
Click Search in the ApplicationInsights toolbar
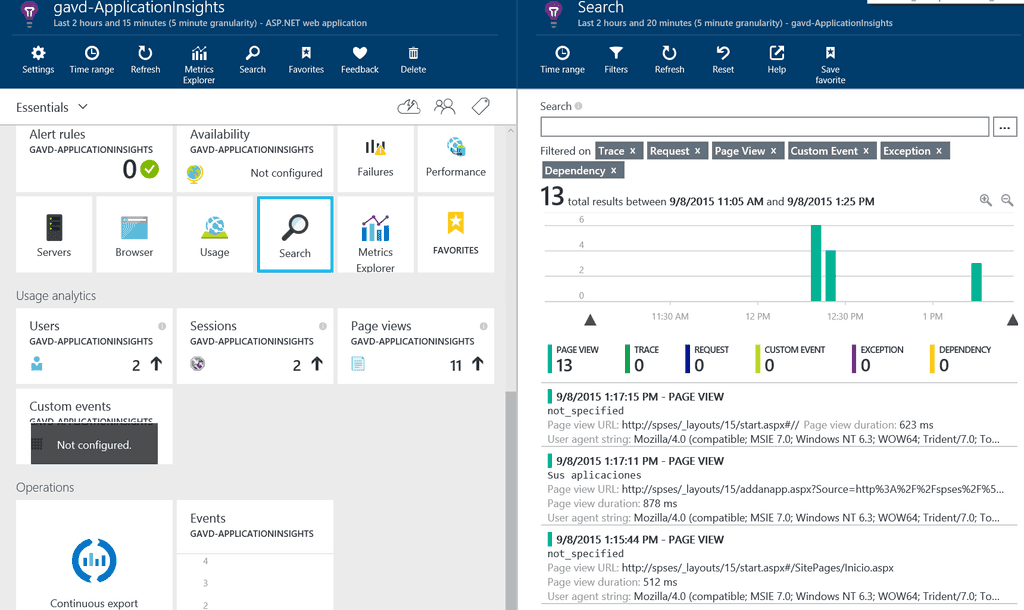252,60
